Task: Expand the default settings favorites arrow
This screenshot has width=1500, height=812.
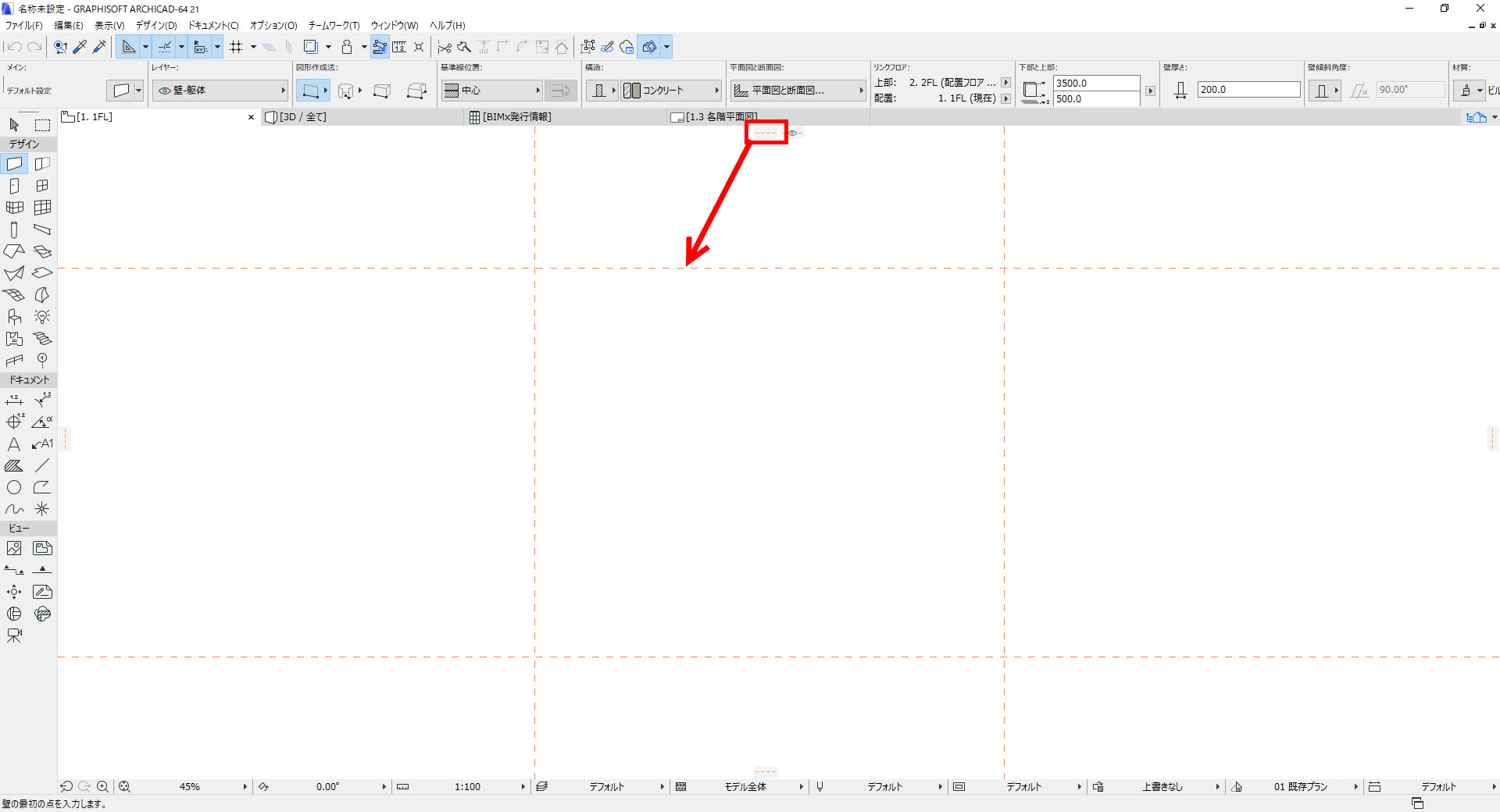Action: [x=138, y=91]
